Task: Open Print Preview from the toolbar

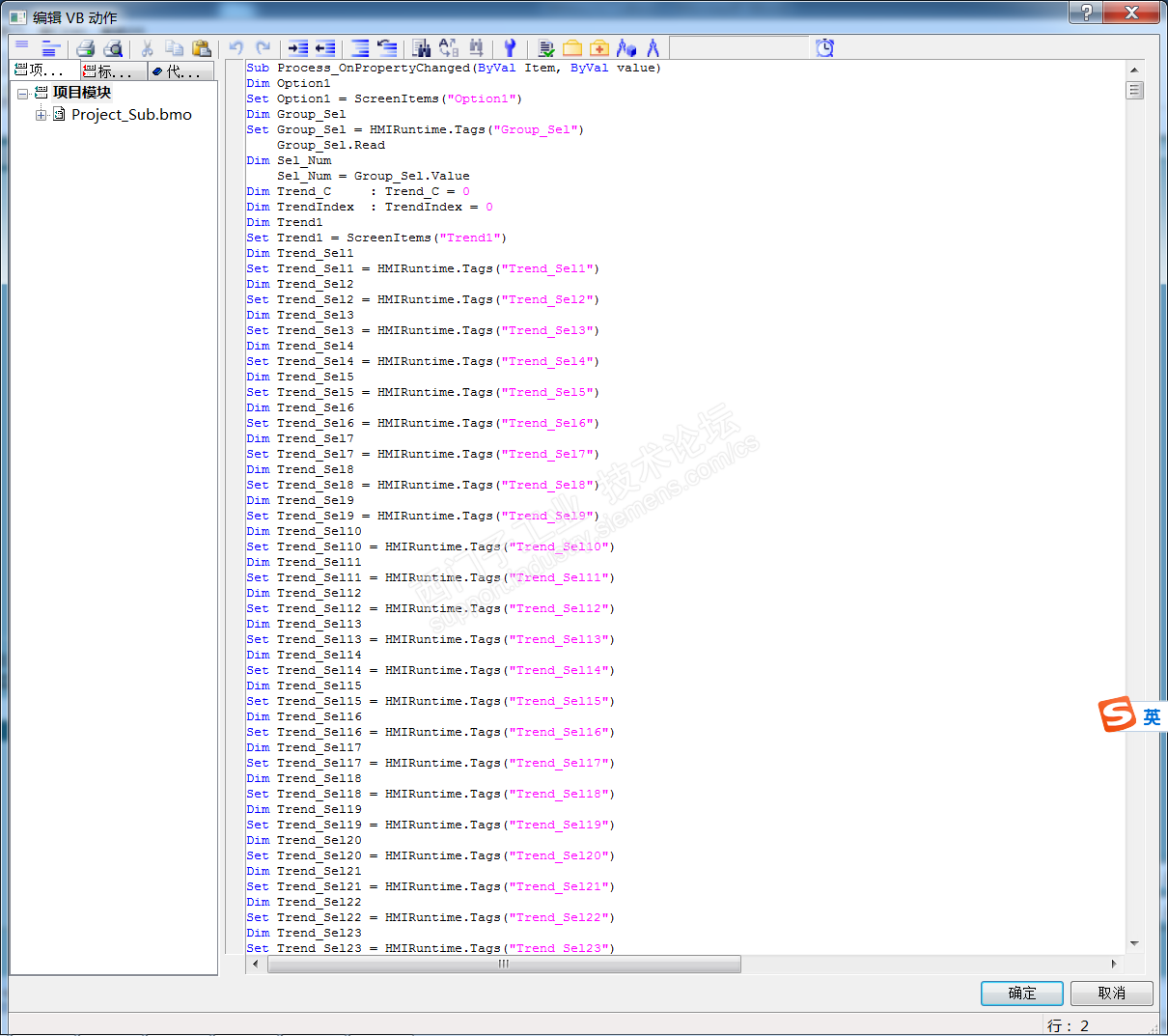Action: point(113,47)
